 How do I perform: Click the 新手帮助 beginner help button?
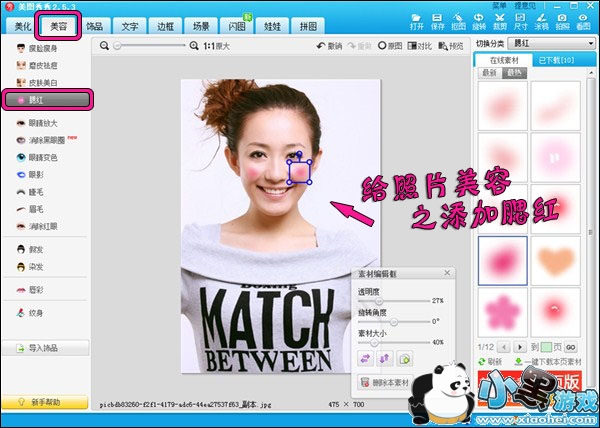43,402
